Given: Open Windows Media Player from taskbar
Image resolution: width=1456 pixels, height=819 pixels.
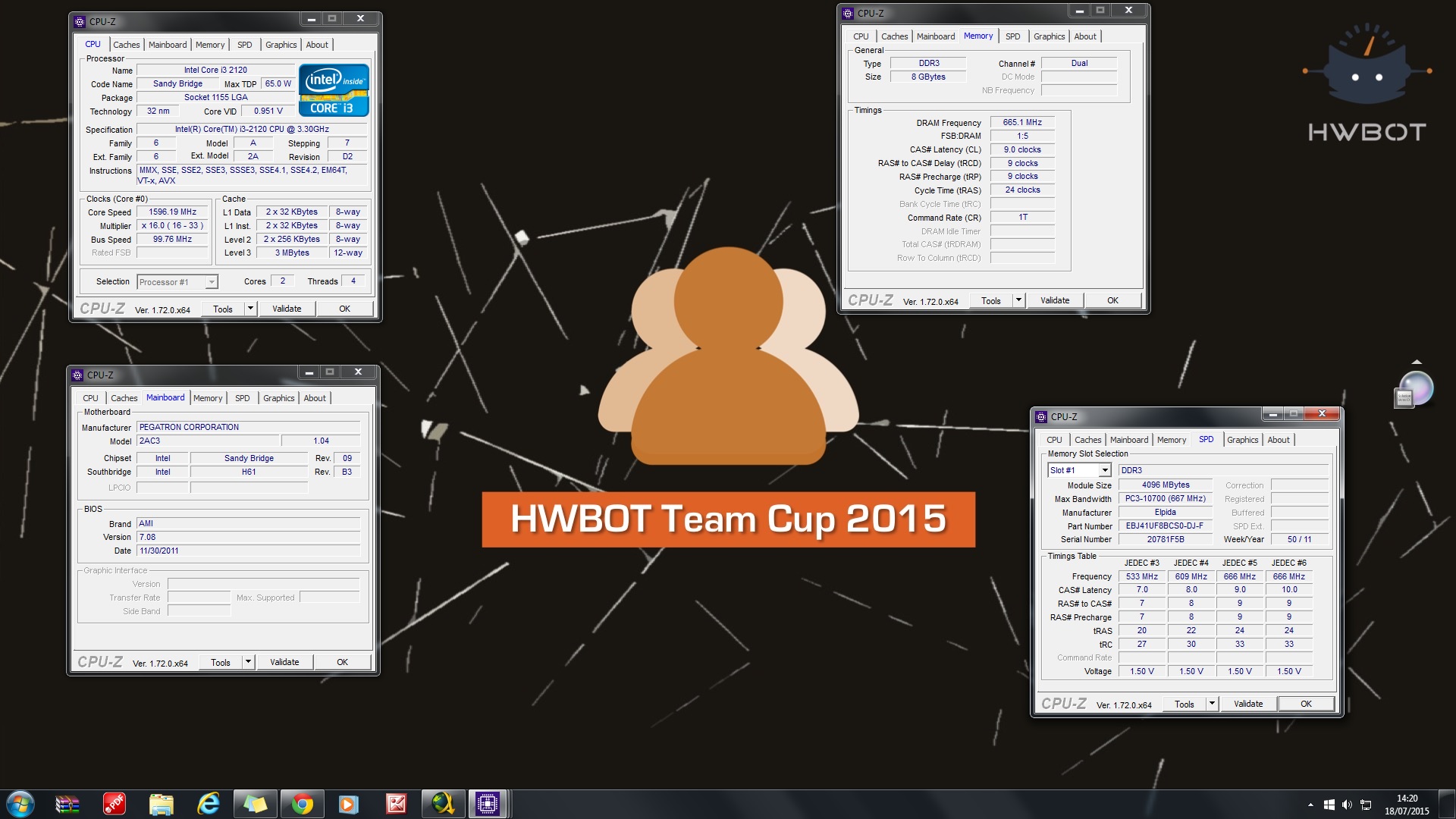Looking at the screenshot, I should click(x=348, y=804).
